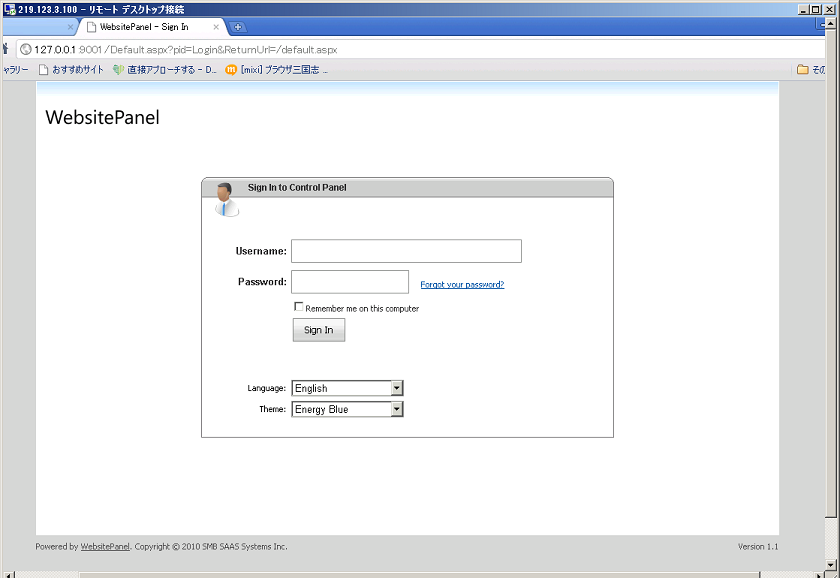Click the remote desktop title bar icon
The height and width of the screenshot is (578, 840).
point(9,9)
